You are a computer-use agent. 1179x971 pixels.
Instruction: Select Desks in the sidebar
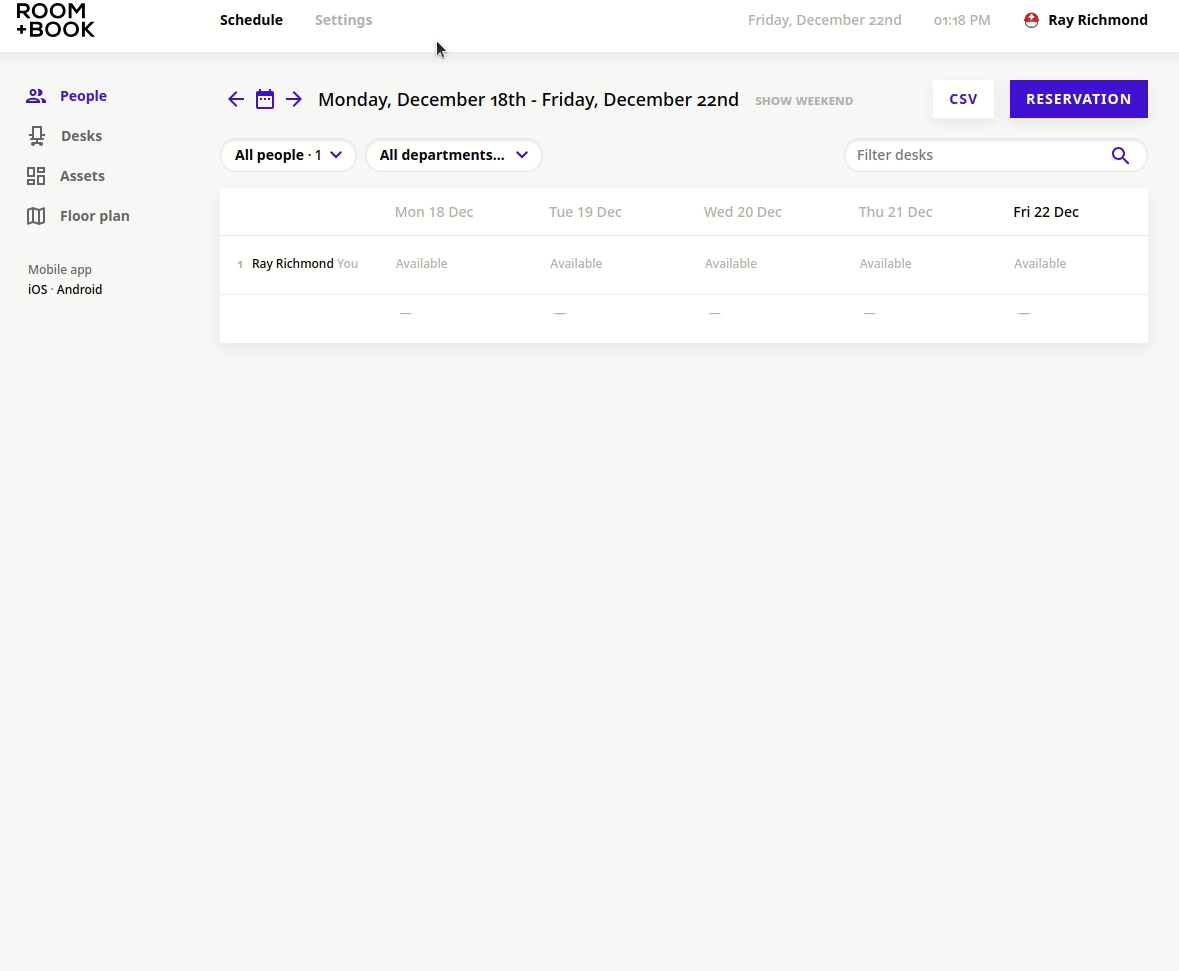coord(81,136)
